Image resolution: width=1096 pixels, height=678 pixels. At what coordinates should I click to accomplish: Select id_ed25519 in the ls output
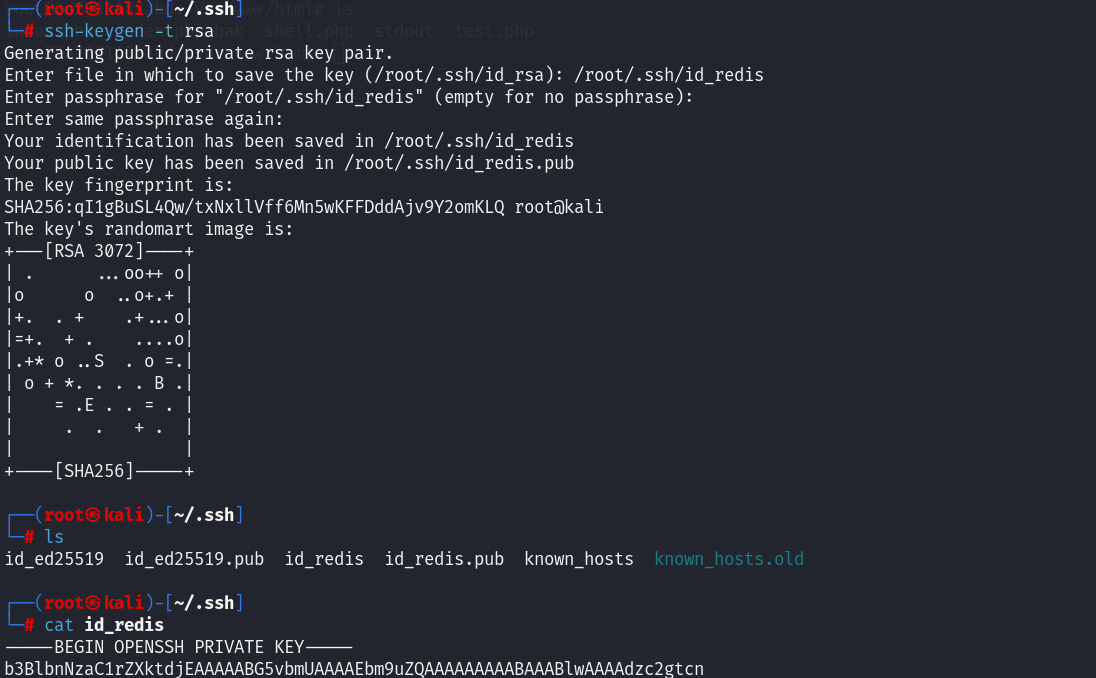[x=54, y=559]
